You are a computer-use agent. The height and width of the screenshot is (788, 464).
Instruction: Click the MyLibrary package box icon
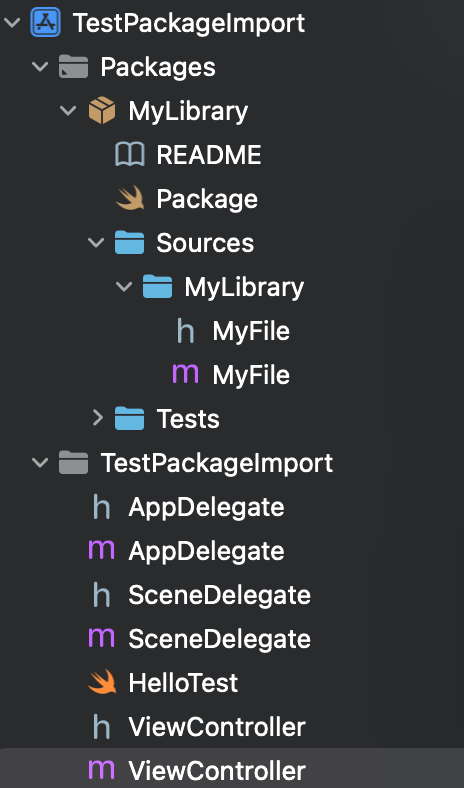click(x=102, y=111)
